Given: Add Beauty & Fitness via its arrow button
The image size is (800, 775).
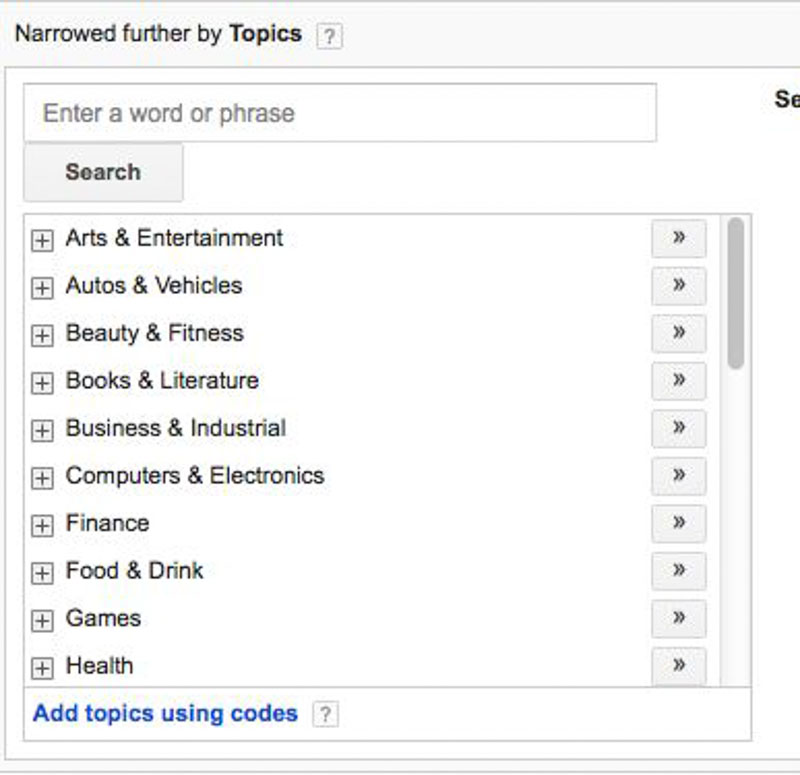Looking at the screenshot, I should point(678,333).
